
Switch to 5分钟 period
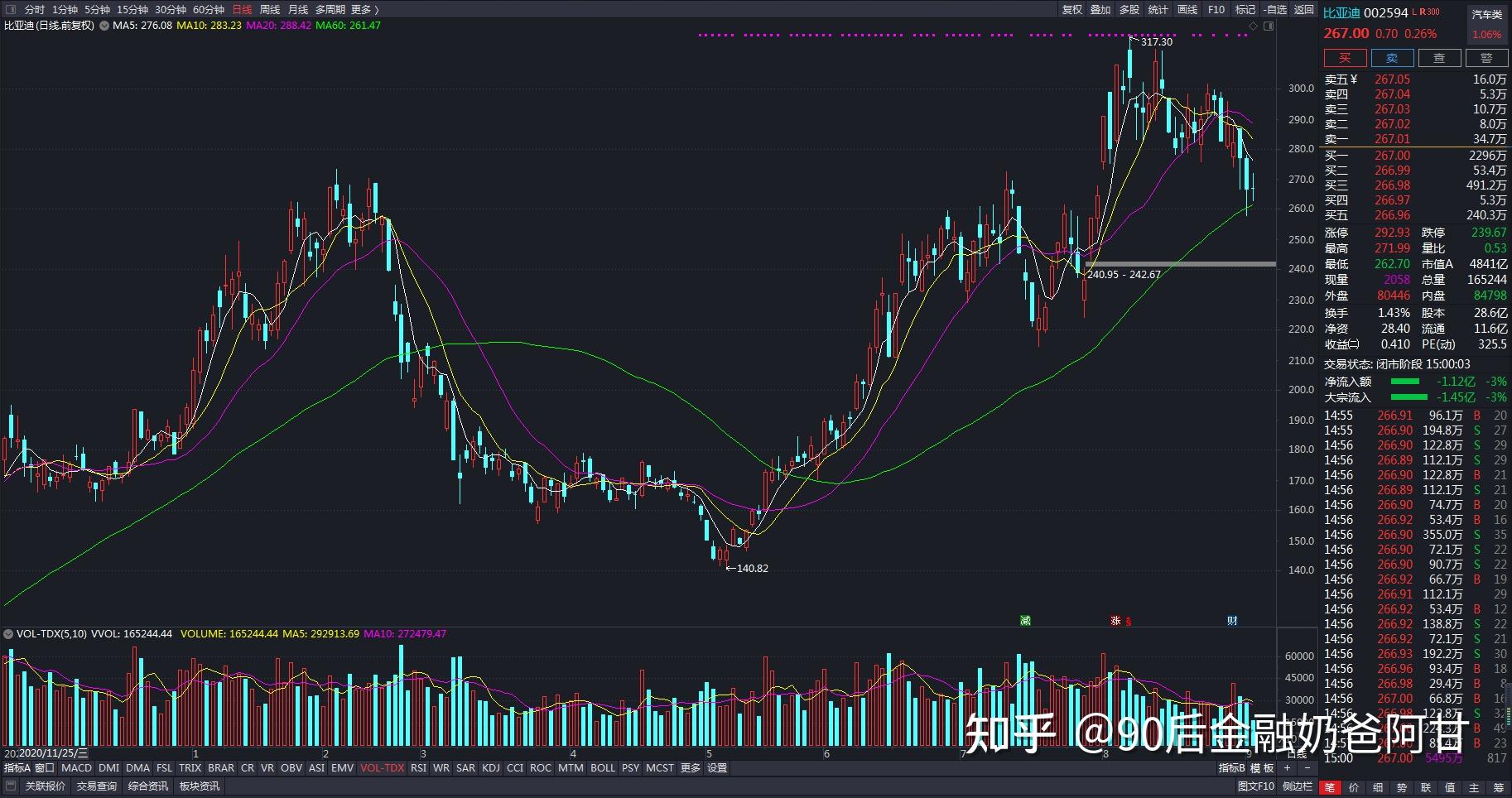[x=97, y=9]
